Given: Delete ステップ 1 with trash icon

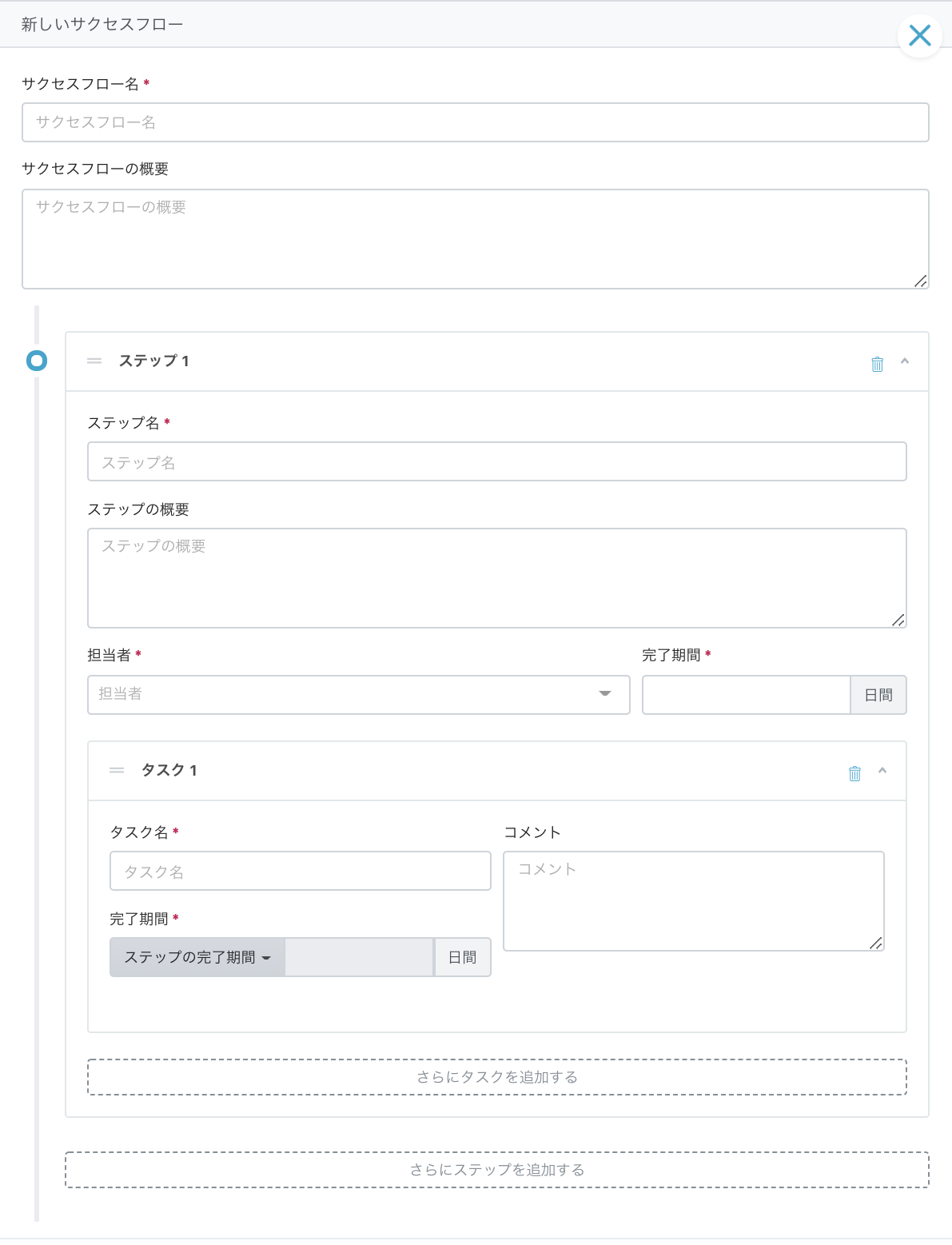Looking at the screenshot, I should point(877,364).
